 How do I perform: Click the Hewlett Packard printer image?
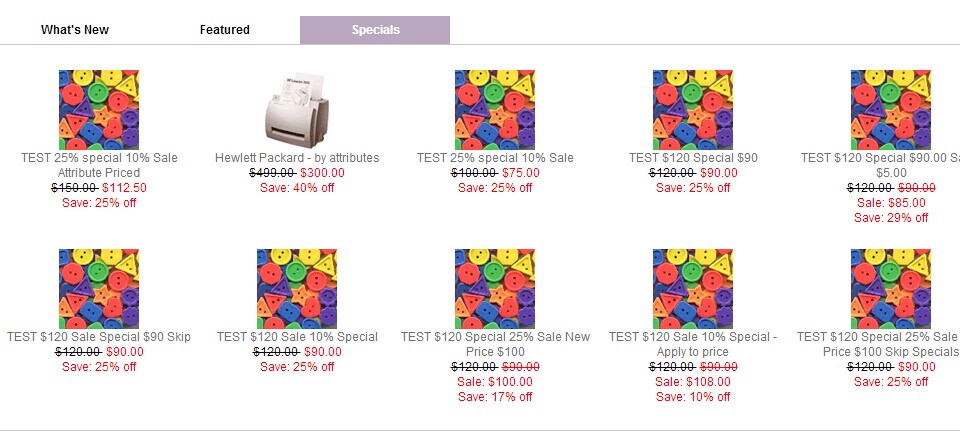297,110
